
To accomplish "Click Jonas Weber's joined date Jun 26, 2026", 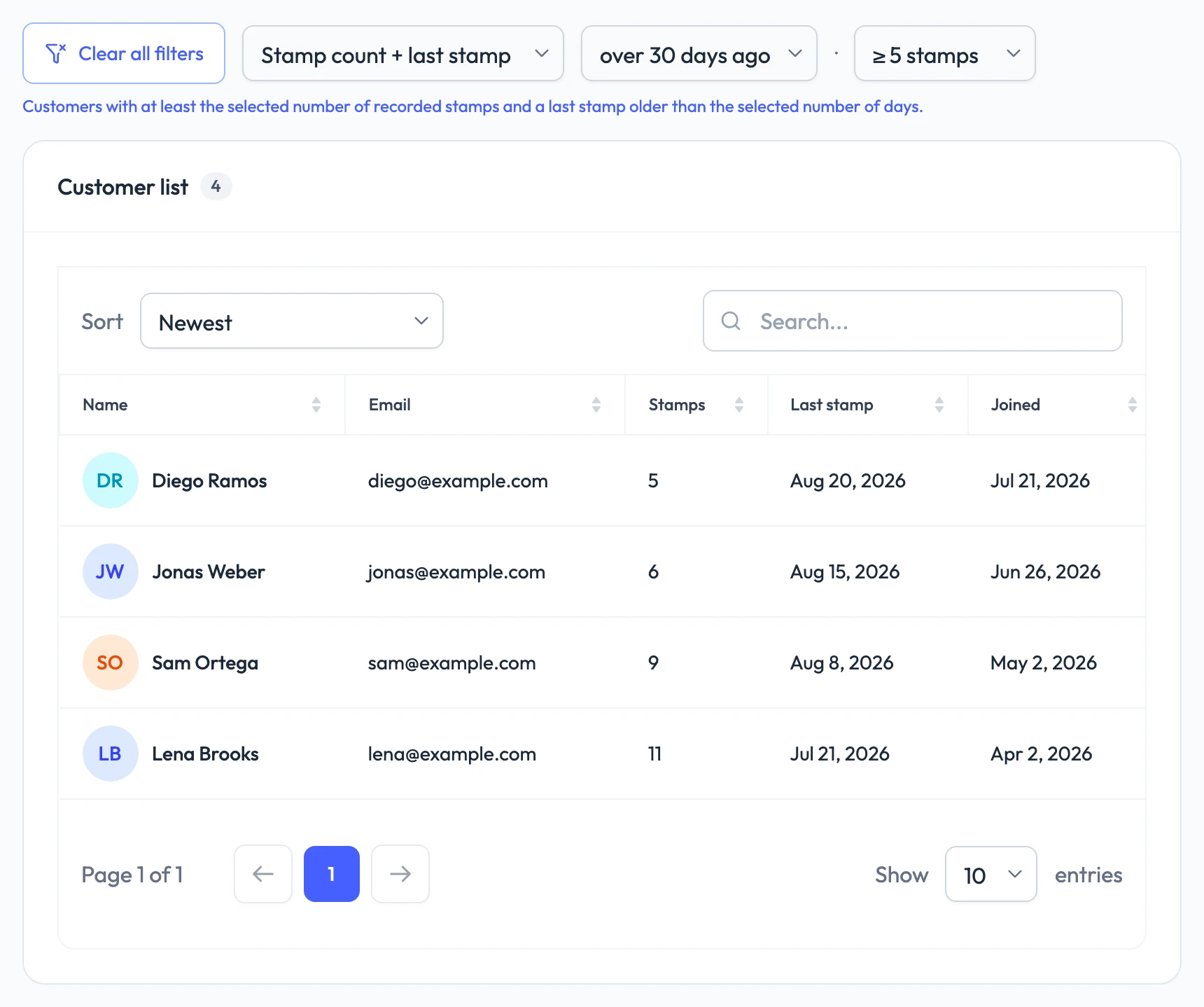I will pos(1046,572).
